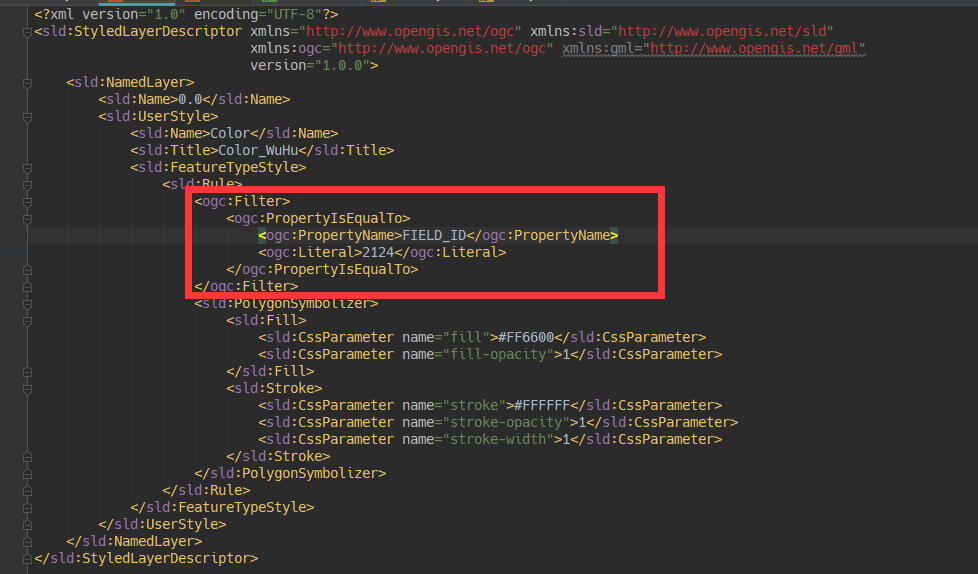Image resolution: width=978 pixels, height=574 pixels.
Task: Click the sld:FeatureTypeStyle opening tag text
Action: pyautogui.click(x=218, y=167)
